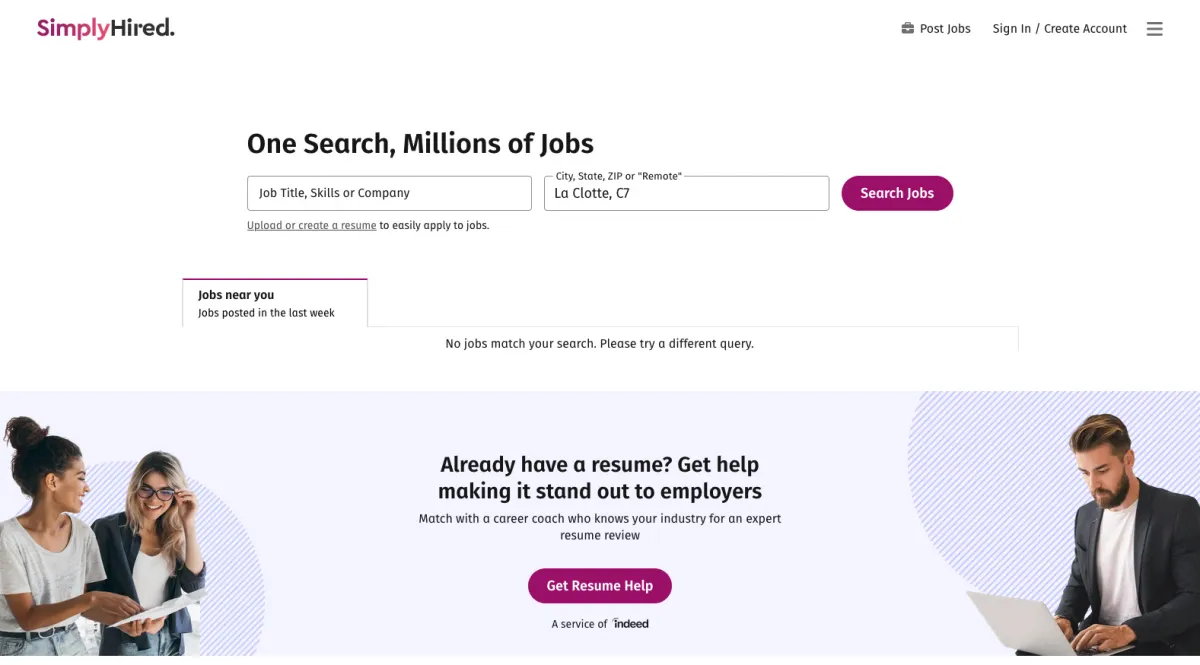Viewport: 1200px width, 665px height.
Task: Click the briefcase icon beside Post Jobs
Action: pyautogui.click(x=907, y=28)
